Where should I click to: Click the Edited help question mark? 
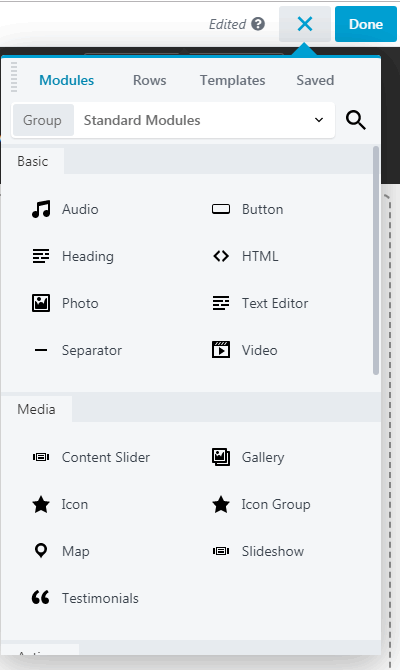258,24
